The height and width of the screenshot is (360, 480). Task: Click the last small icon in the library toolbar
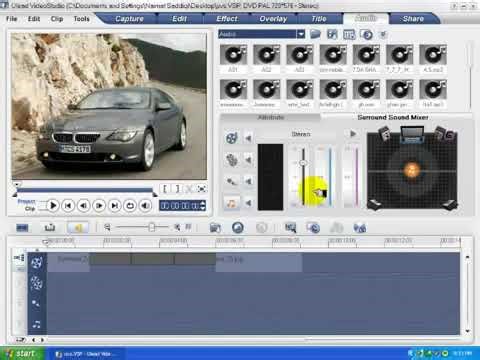[384, 34]
